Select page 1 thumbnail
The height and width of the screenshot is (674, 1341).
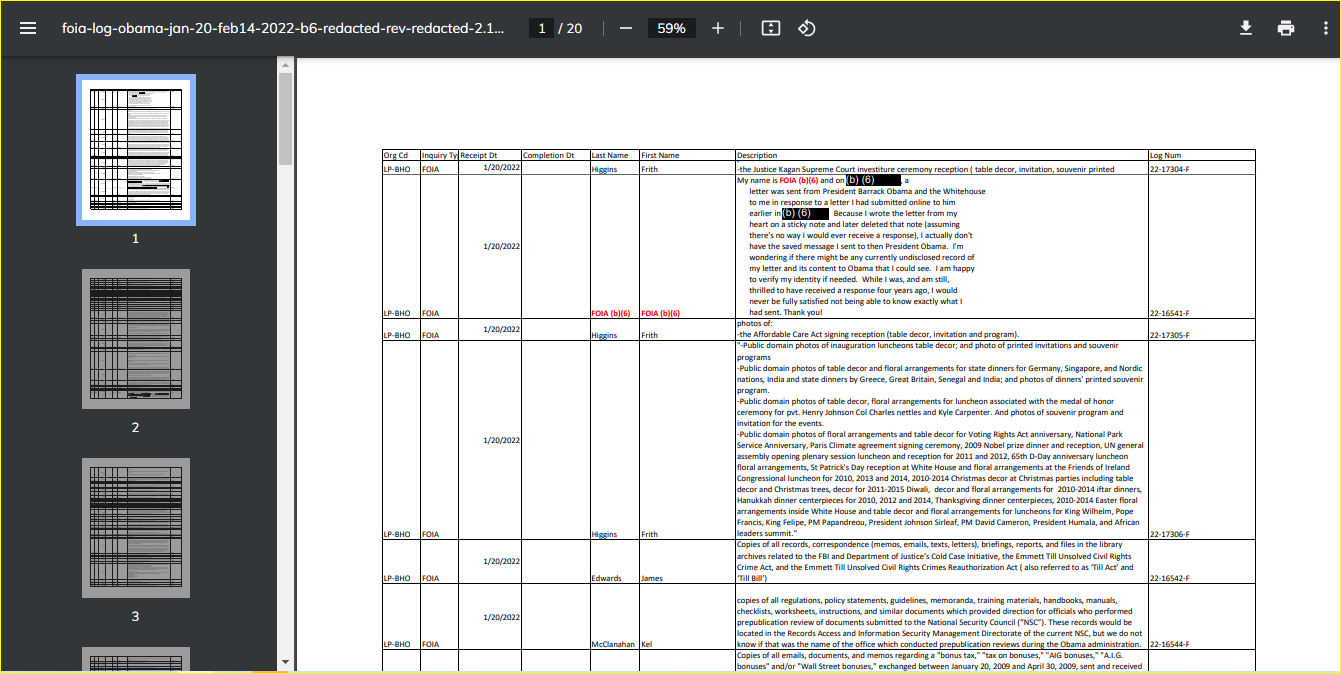135,150
